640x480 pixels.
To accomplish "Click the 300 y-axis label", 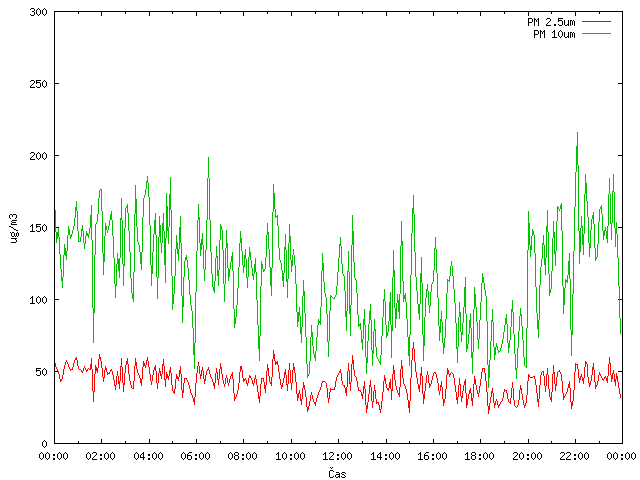I will [39, 12].
